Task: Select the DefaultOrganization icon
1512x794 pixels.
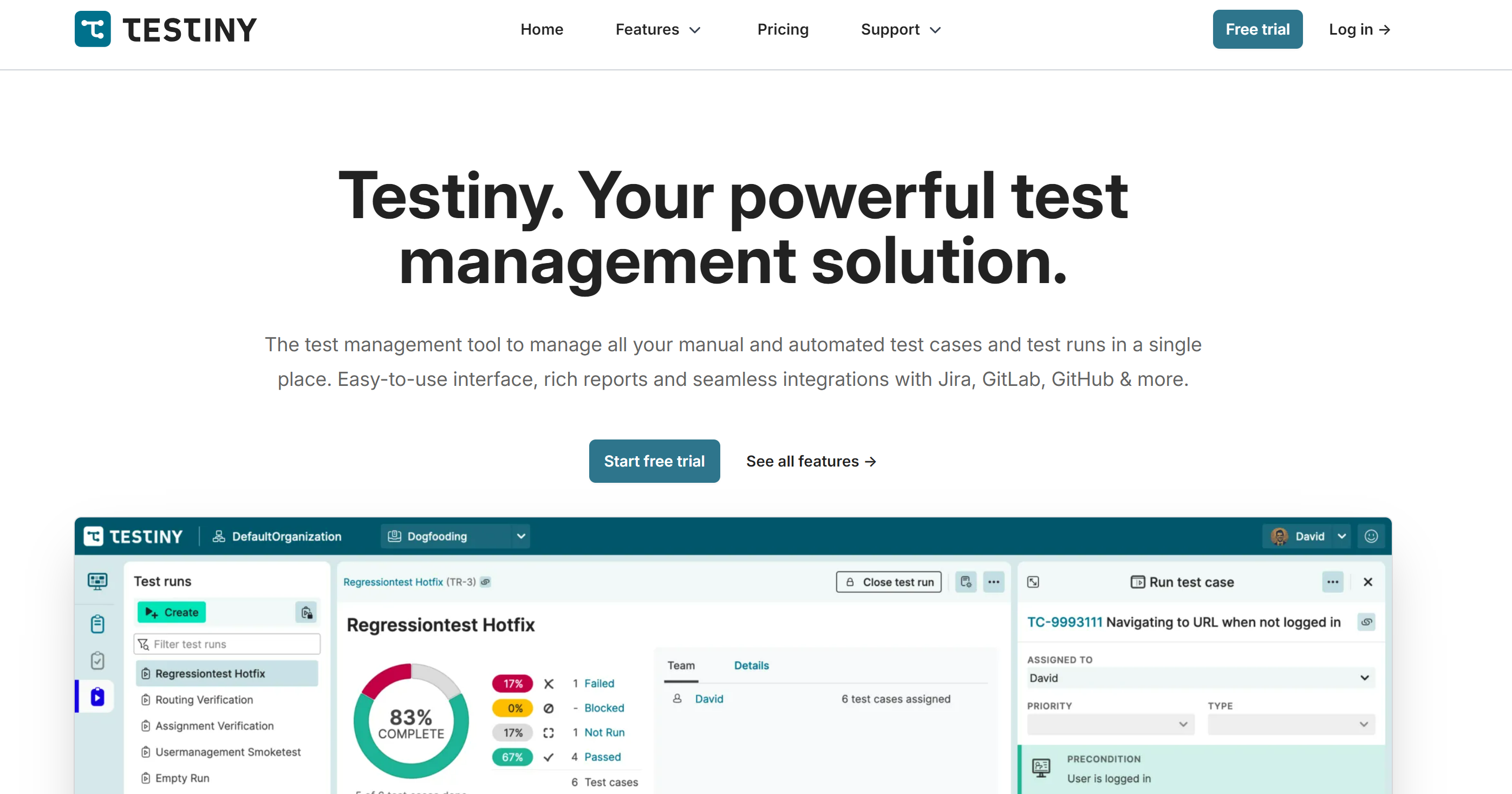Action: point(218,536)
